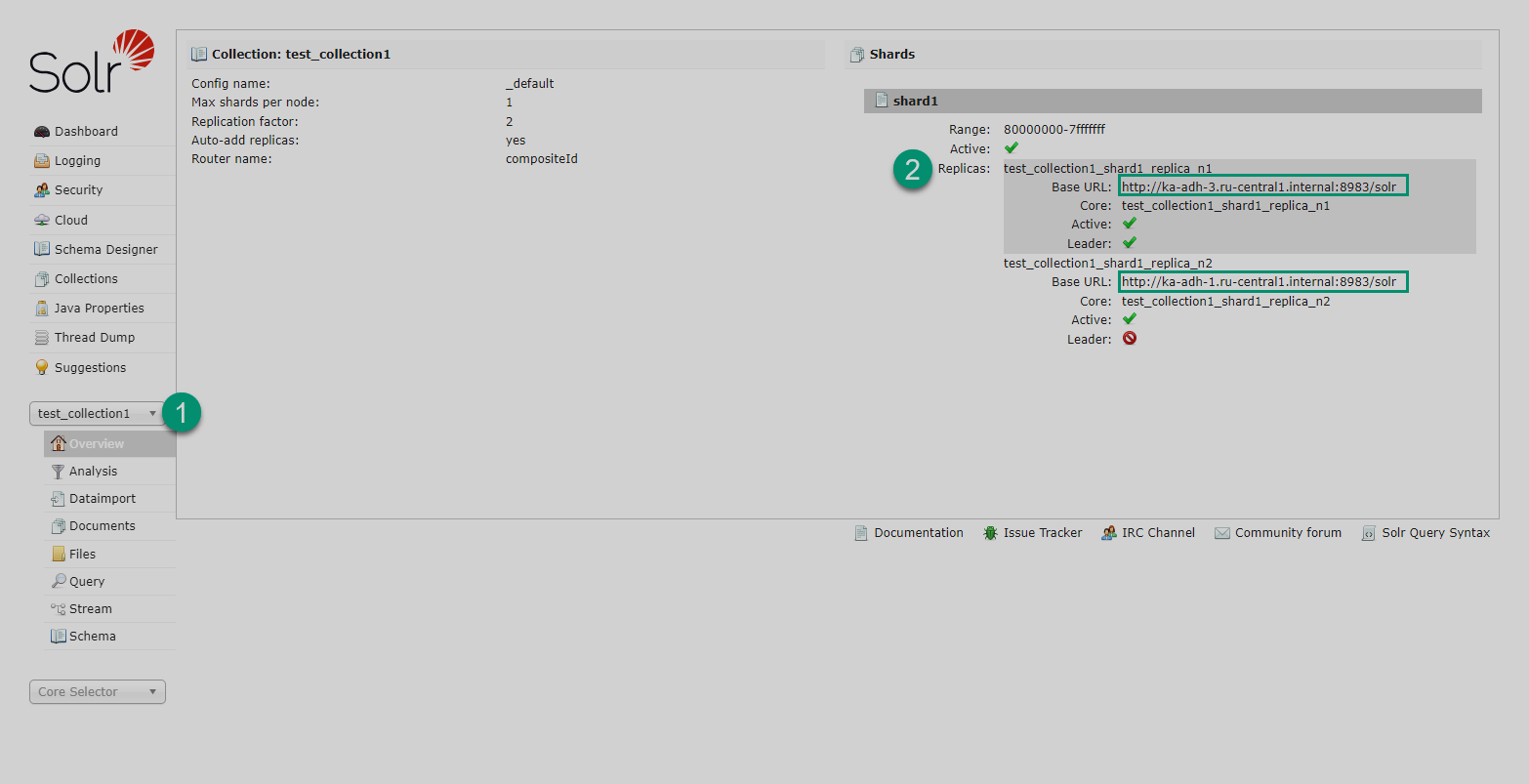This screenshot has width=1529, height=784.
Task: Follow the Documentation link
Action: tap(919, 533)
